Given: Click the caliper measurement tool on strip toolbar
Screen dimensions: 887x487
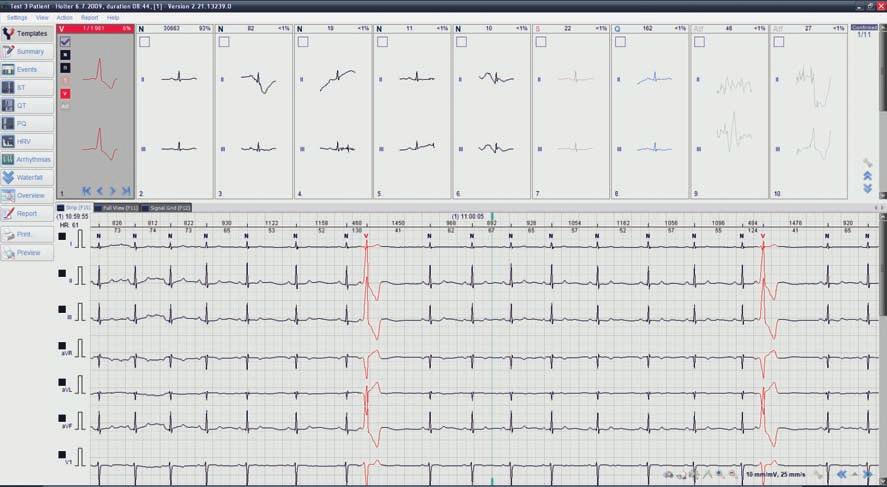Looking at the screenshot, I should point(708,475).
